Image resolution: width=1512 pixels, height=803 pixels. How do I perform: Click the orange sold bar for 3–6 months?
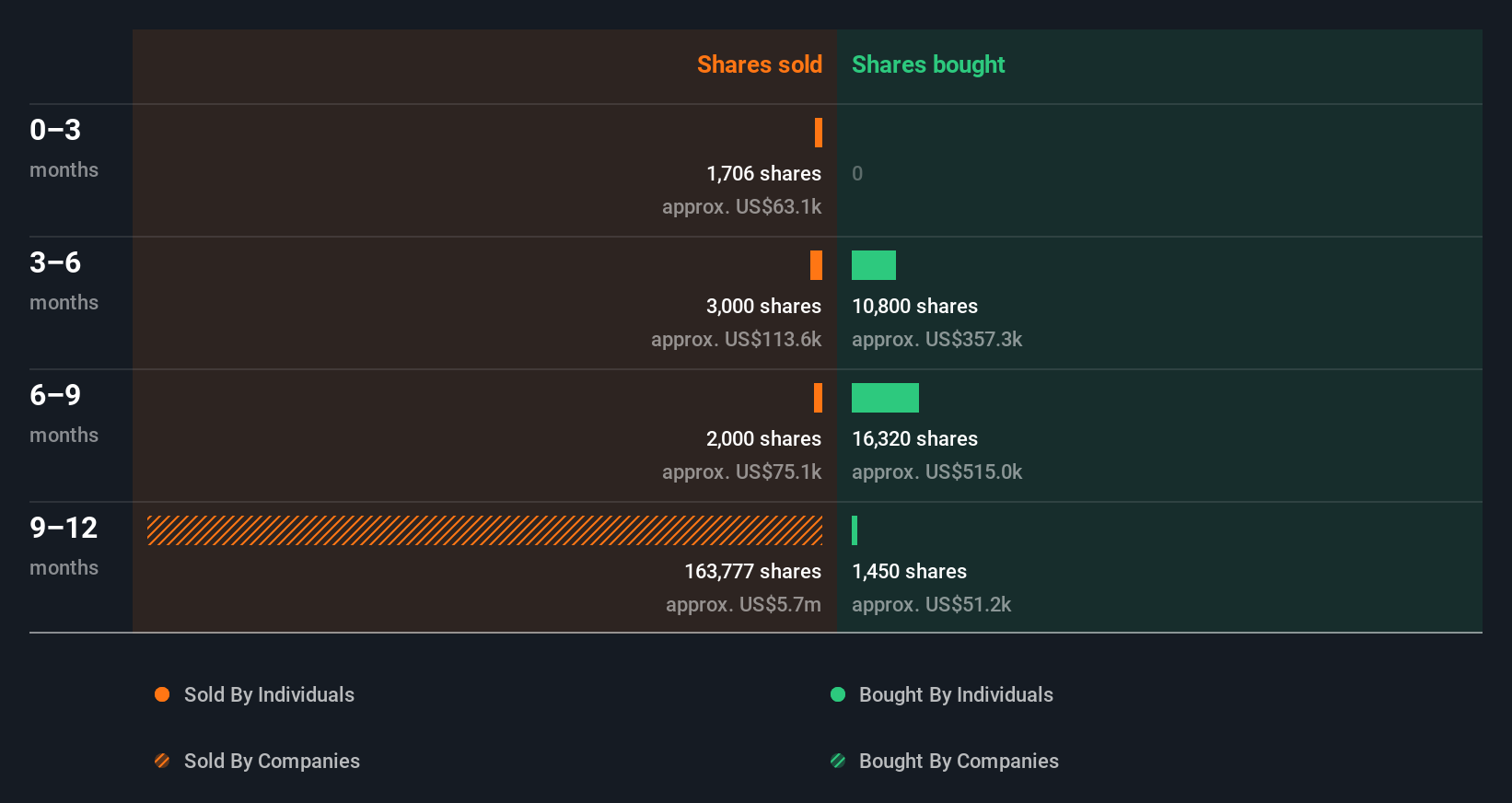(x=816, y=265)
